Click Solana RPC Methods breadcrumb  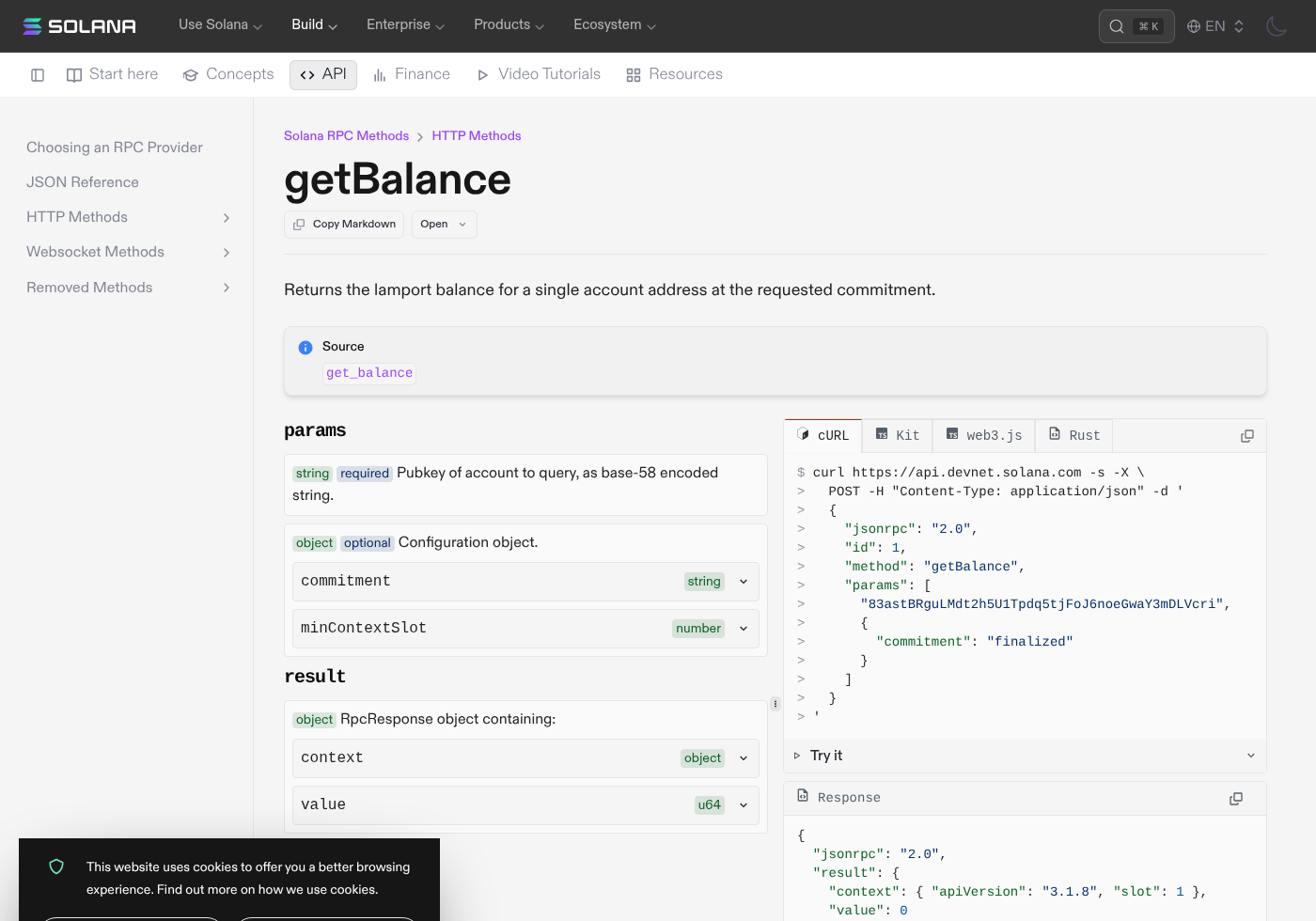point(347,136)
